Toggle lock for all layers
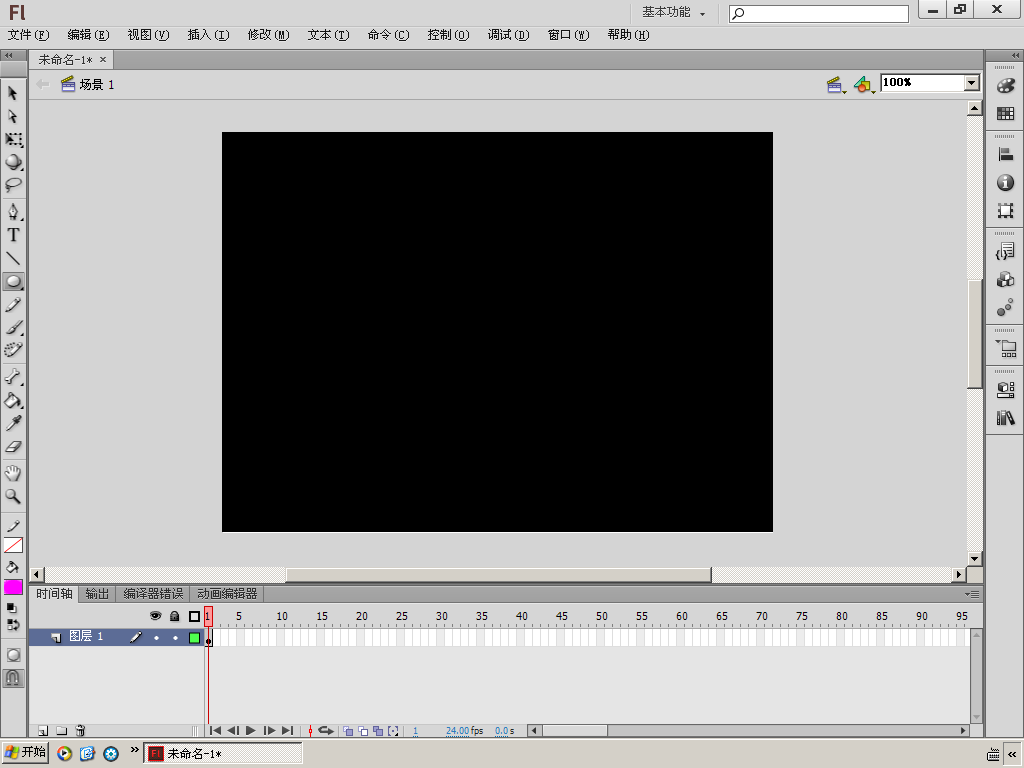 (174, 616)
